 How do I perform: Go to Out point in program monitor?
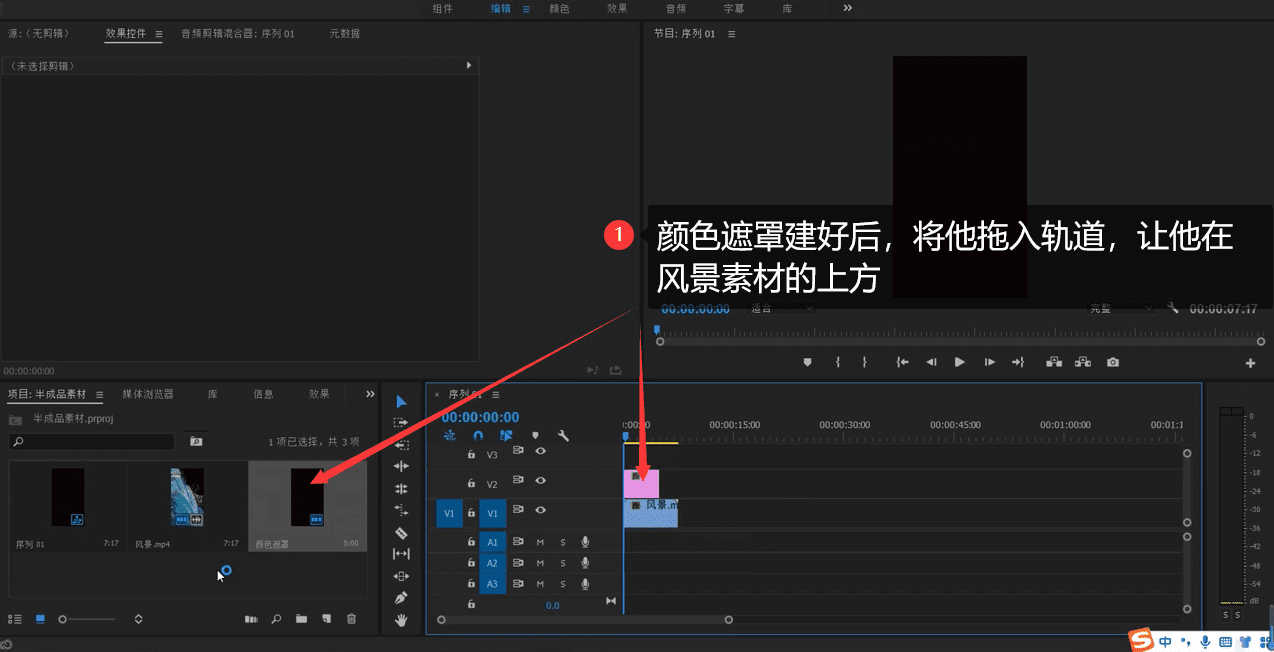tap(1018, 362)
